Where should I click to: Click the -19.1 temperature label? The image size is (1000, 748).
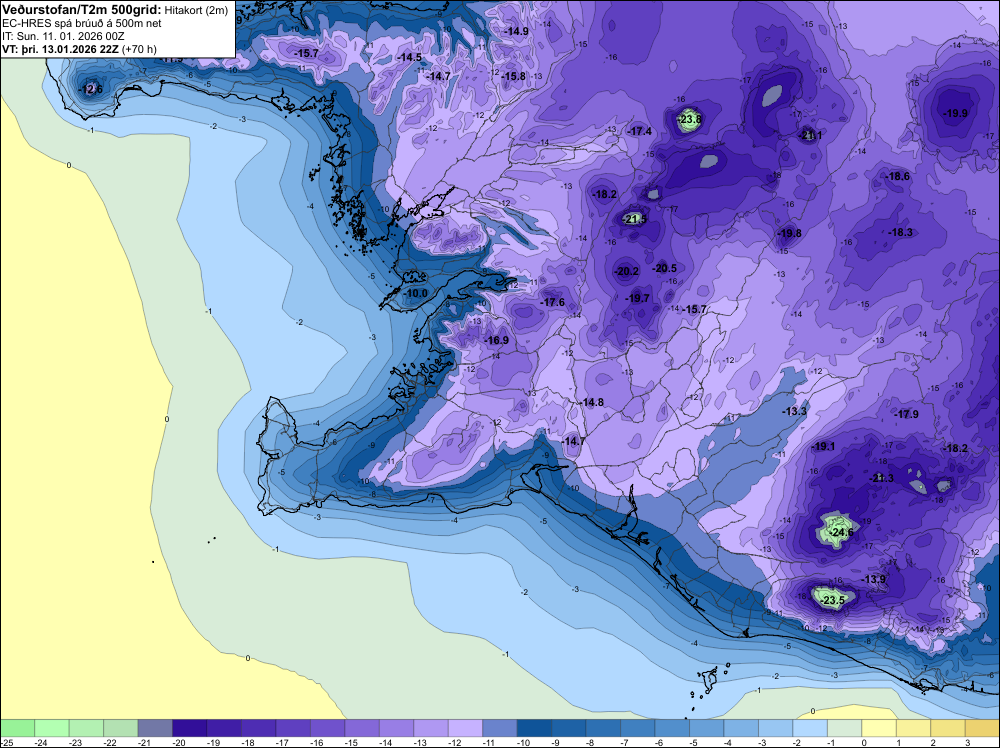[x=823, y=446]
